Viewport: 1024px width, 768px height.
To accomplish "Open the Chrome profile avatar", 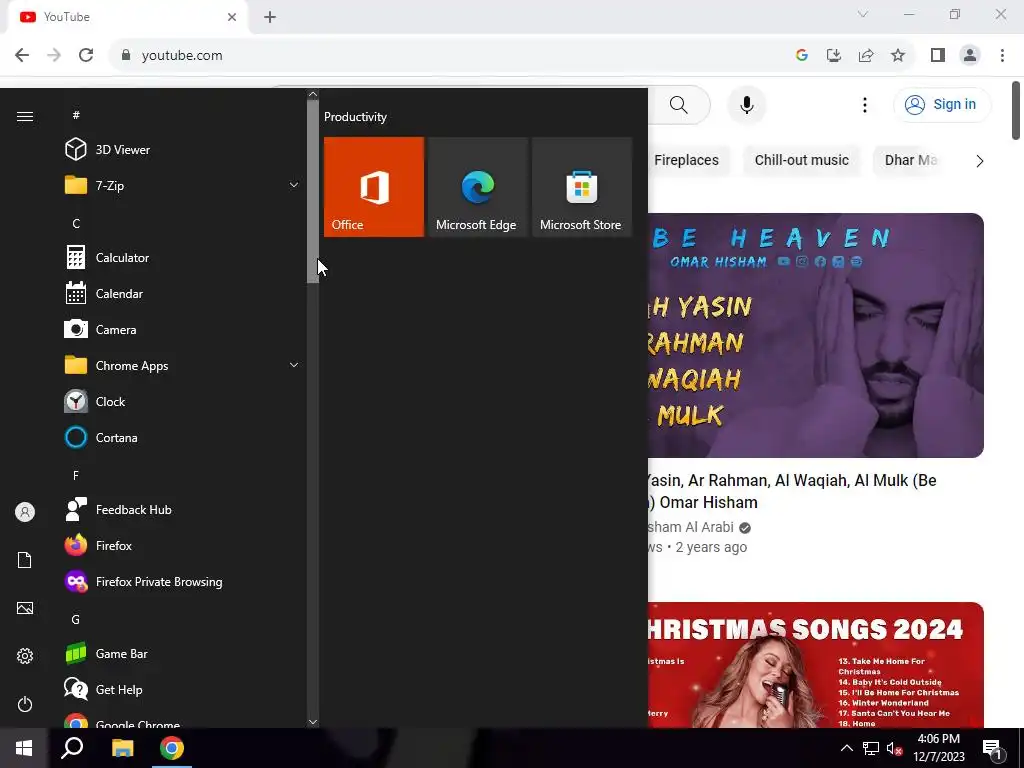I will tap(970, 56).
